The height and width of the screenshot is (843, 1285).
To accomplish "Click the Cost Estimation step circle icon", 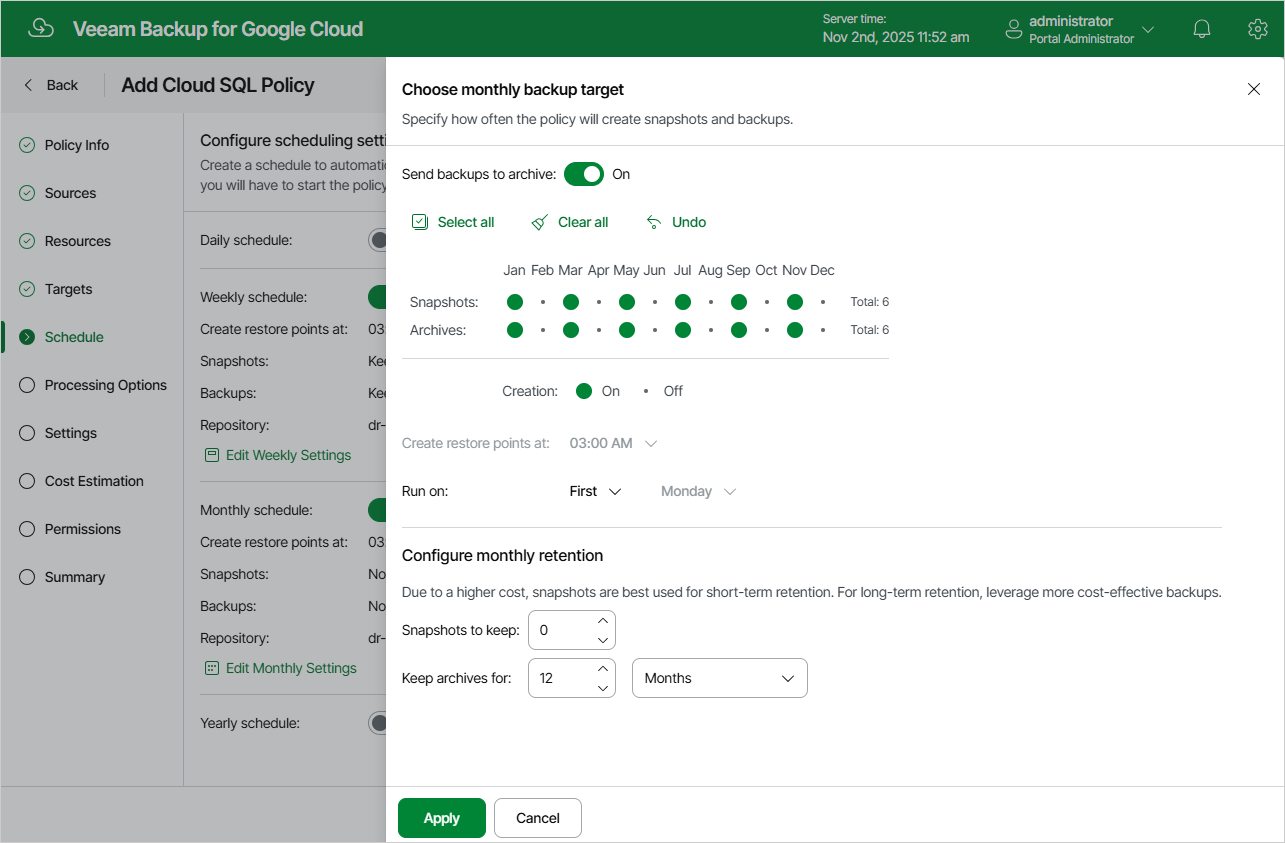I will [x=27, y=481].
